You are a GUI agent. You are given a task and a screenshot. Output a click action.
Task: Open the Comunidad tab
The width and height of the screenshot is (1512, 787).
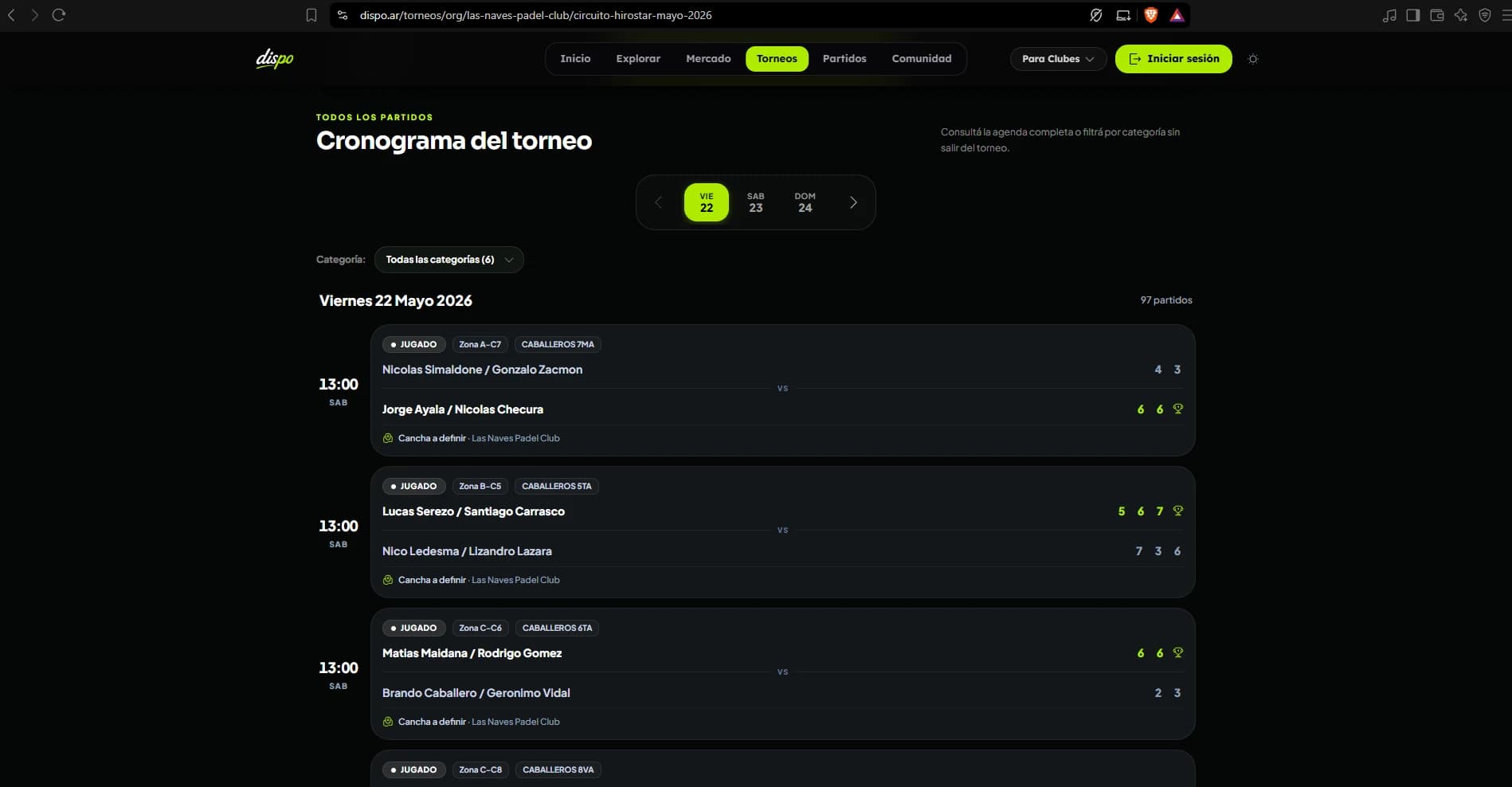(x=922, y=59)
